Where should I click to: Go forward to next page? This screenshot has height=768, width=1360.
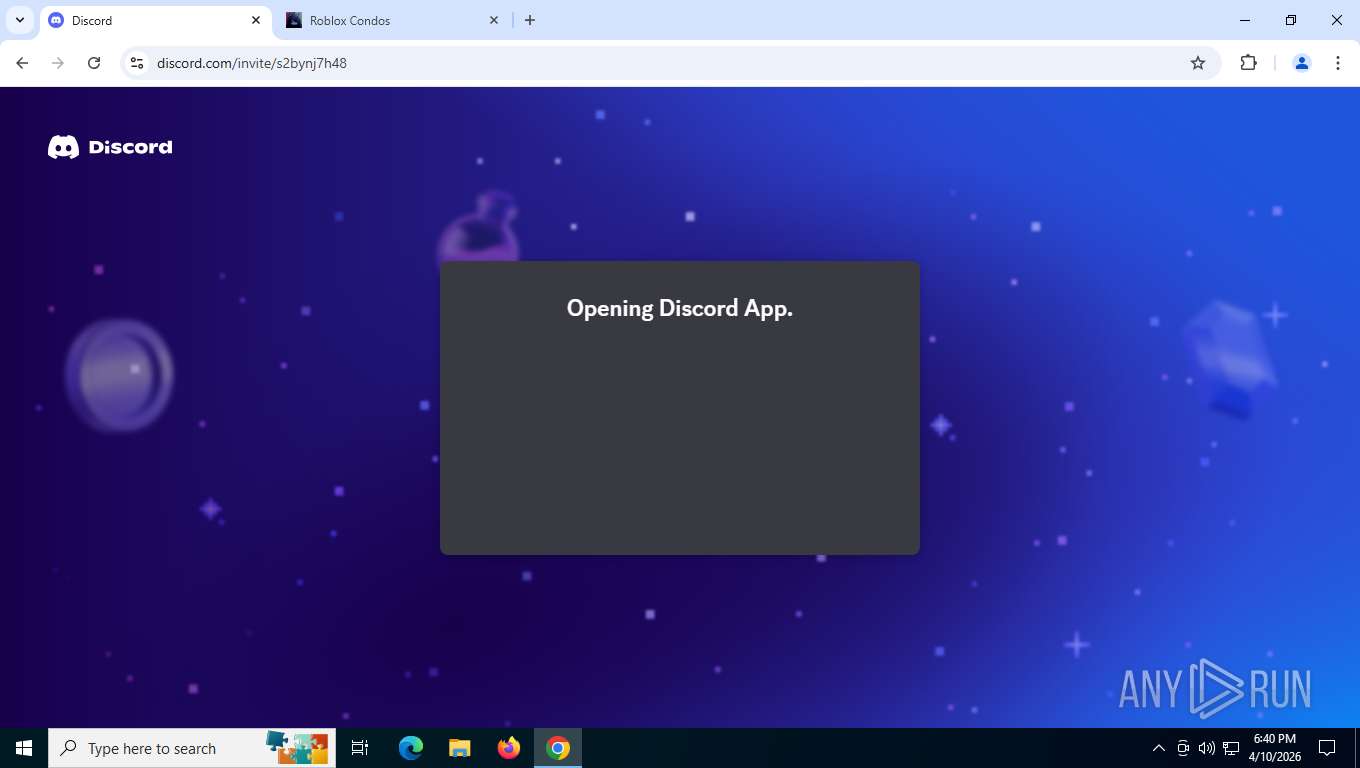(x=58, y=63)
